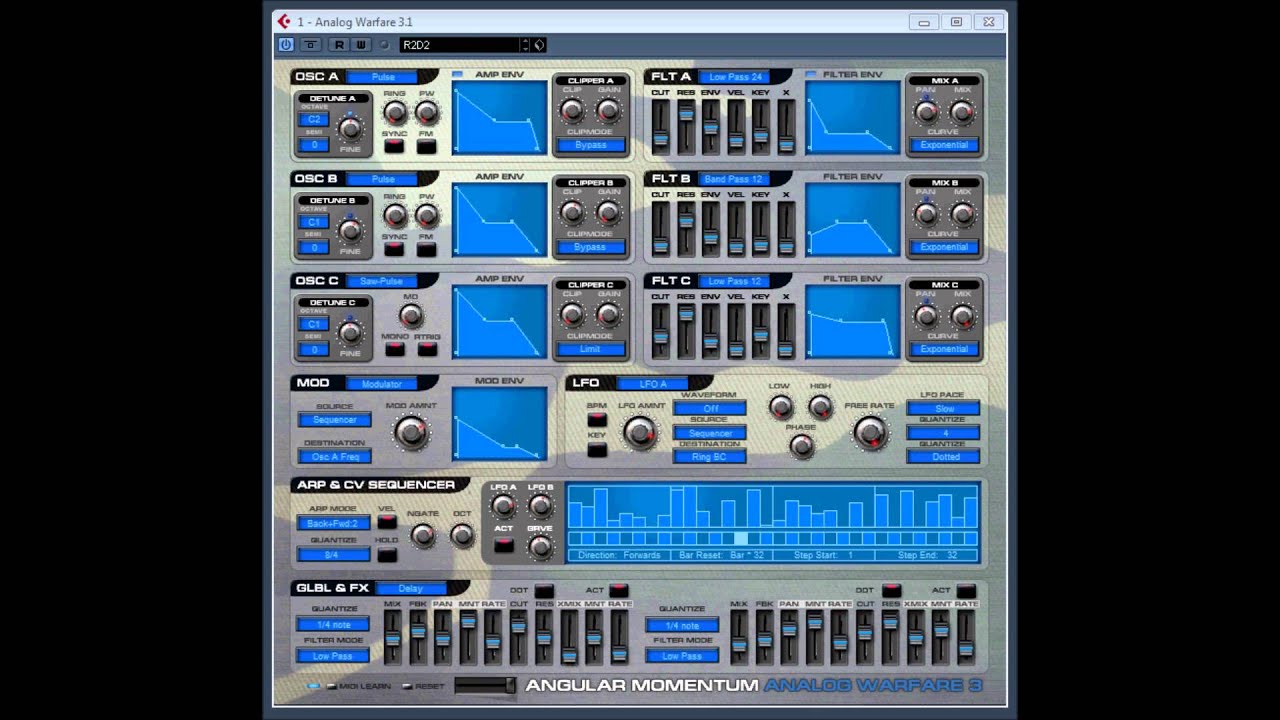The image size is (1280, 720).
Task: Click the LFO AMNT knob
Action: tap(641, 433)
